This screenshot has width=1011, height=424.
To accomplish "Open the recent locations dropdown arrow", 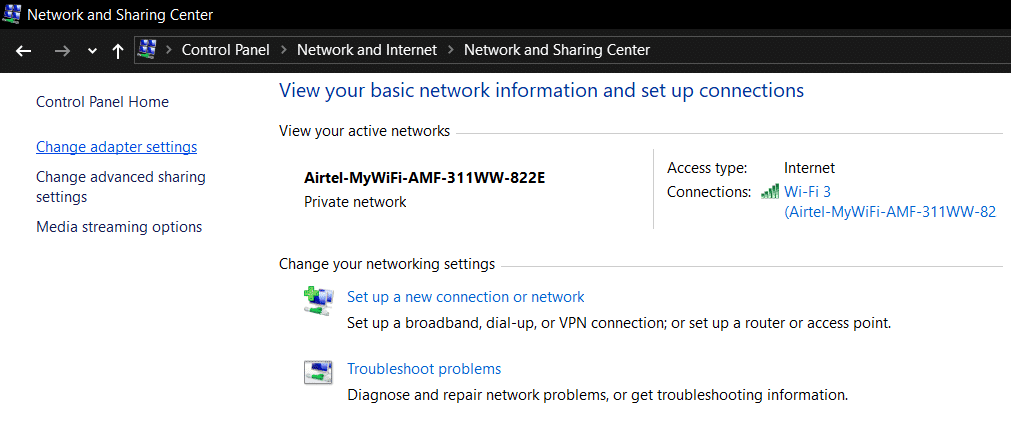I will click(x=92, y=51).
